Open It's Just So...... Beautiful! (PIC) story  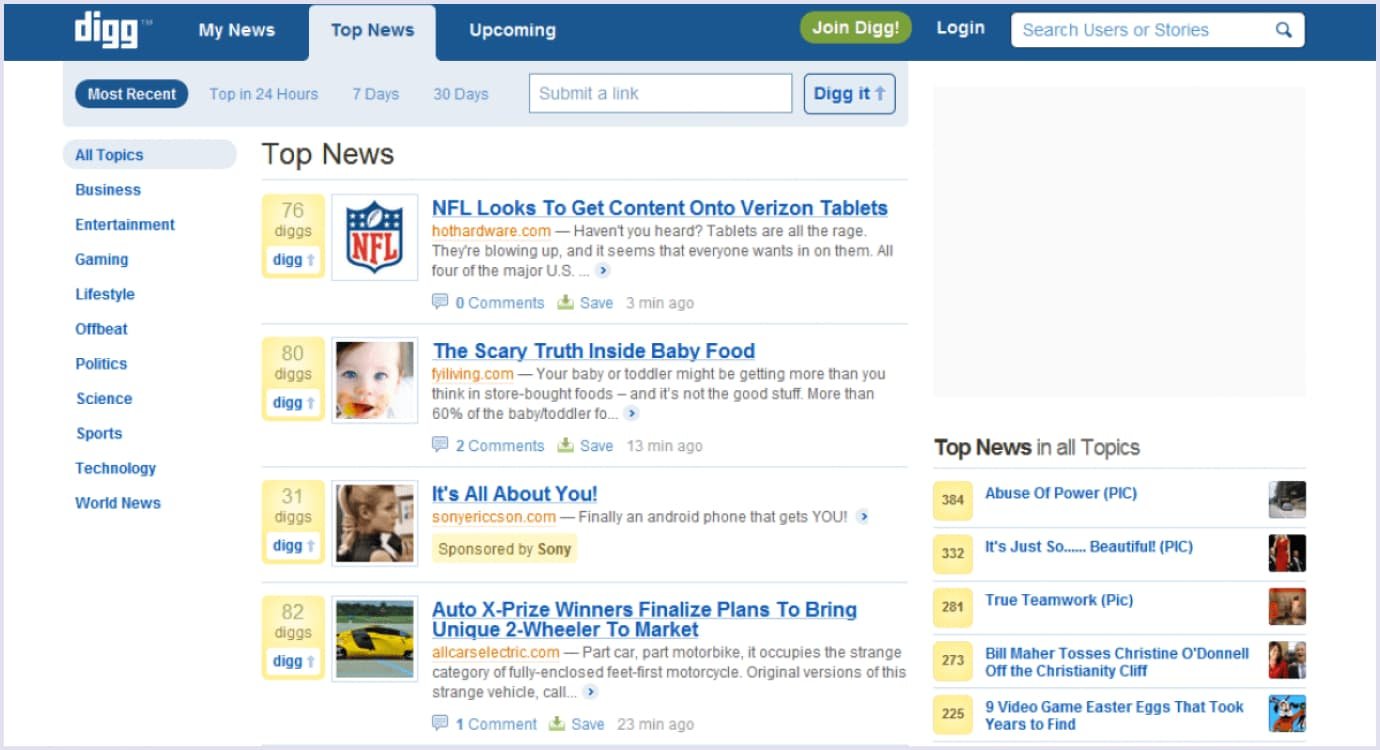[1089, 547]
